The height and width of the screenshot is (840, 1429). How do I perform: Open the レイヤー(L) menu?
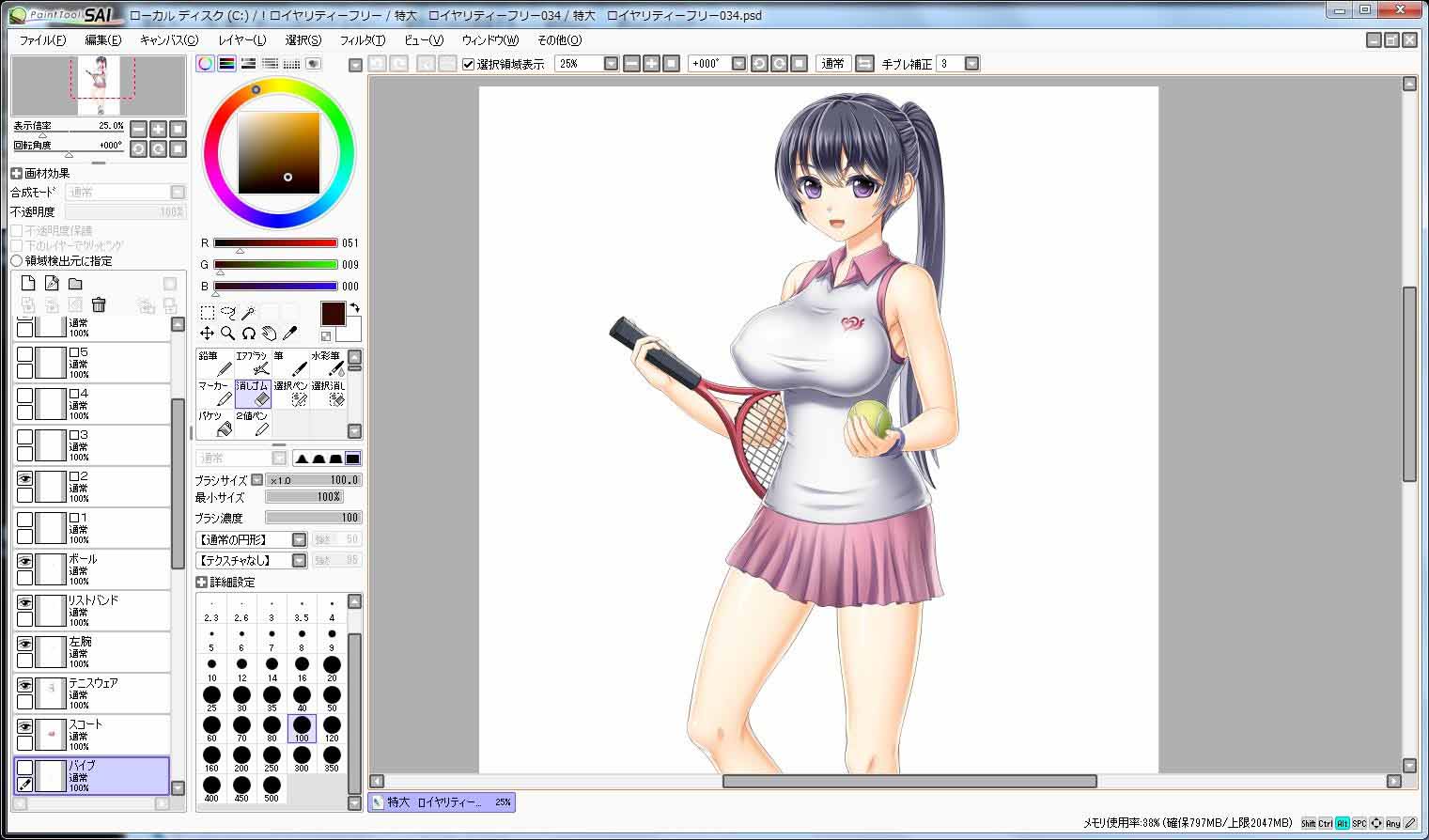pyautogui.click(x=242, y=40)
